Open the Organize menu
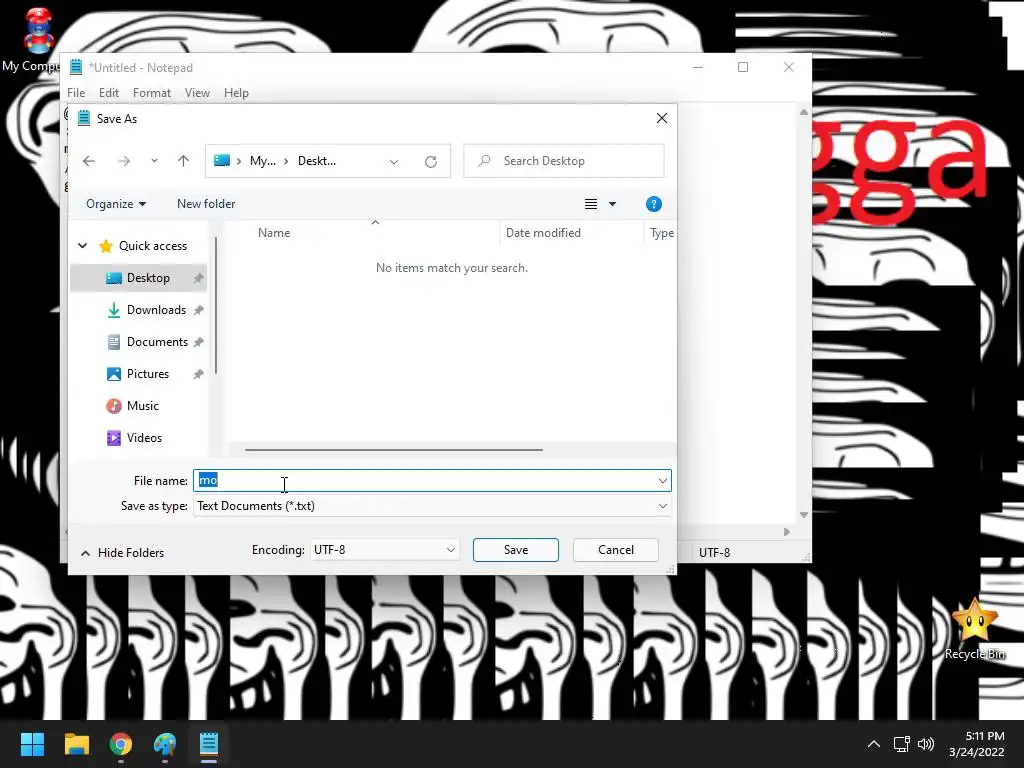Screen dimensions: 1024x768 pyautogui.click(x=116, y=204)
